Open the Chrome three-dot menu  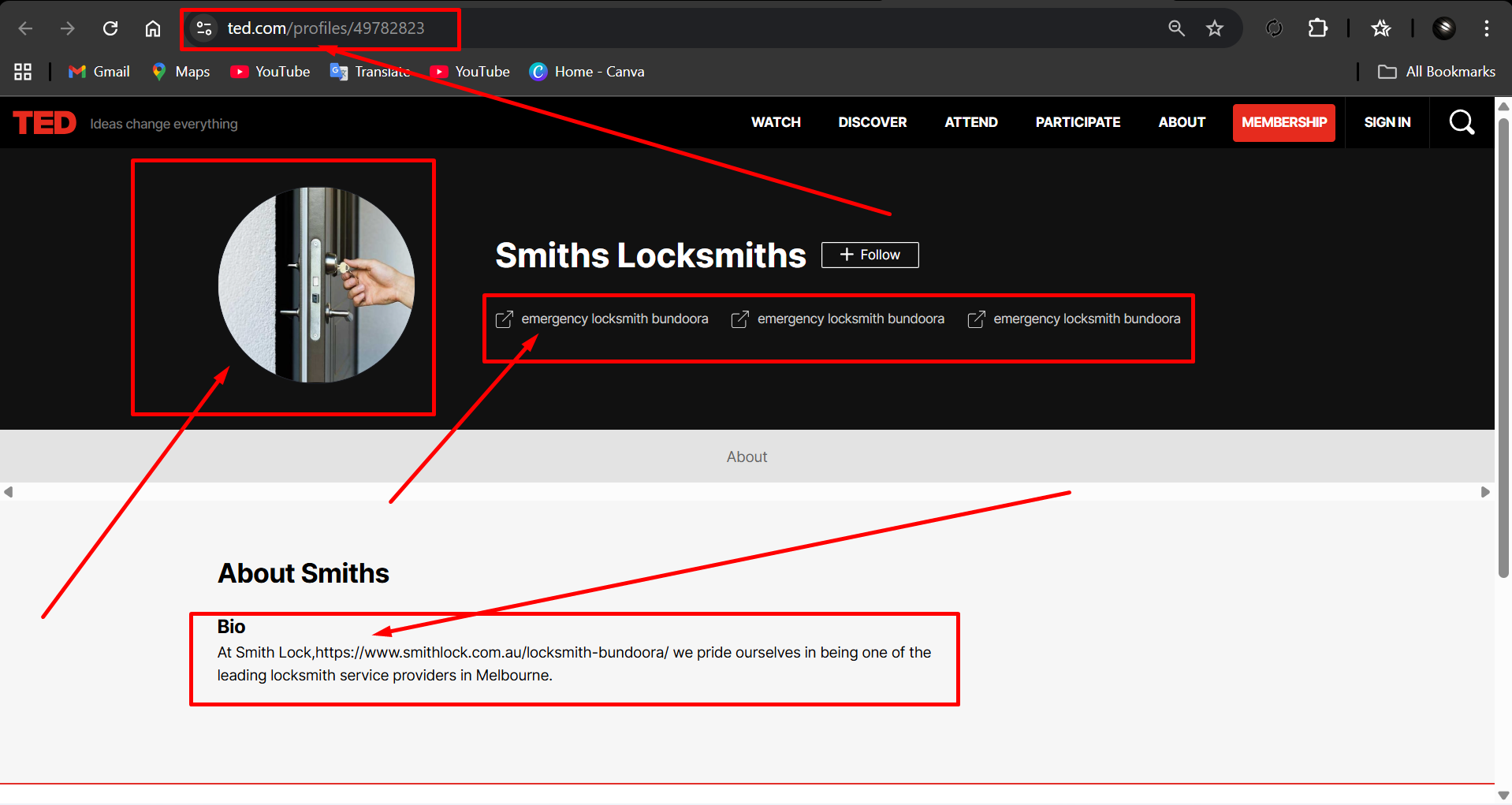point(1486,28)
